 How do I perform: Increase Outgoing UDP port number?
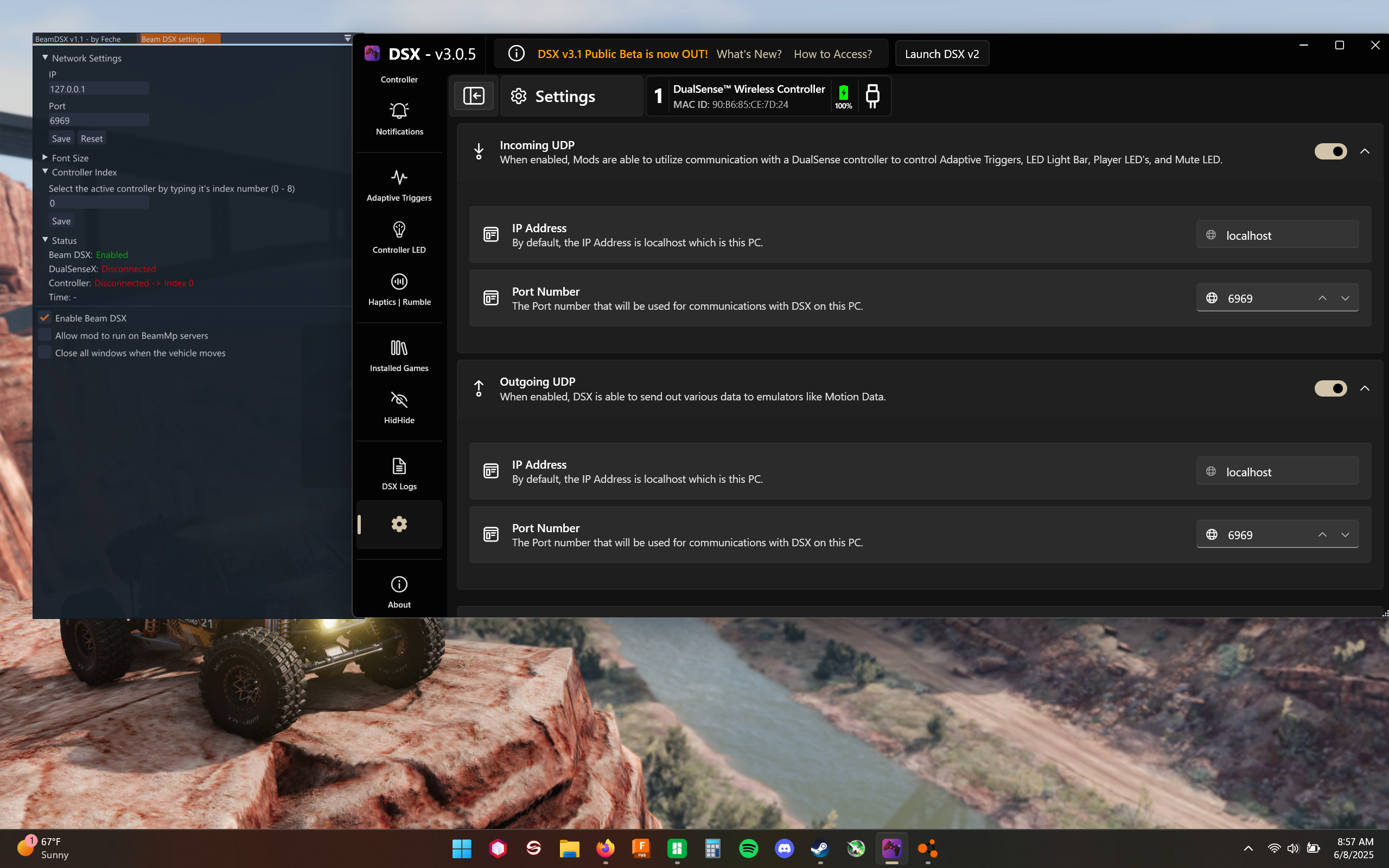pos(1322,534)
